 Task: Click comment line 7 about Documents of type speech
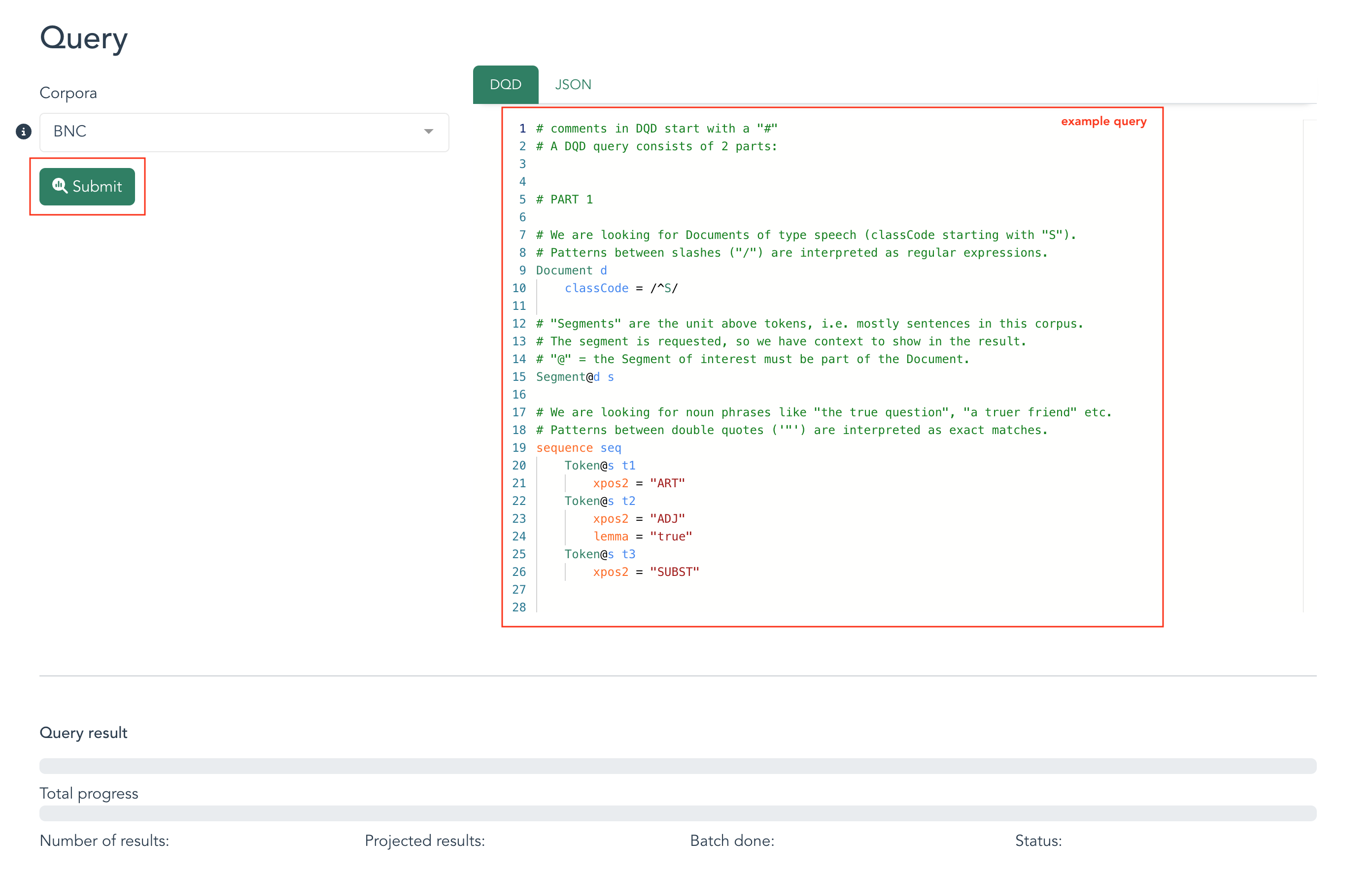coord(806,235)
